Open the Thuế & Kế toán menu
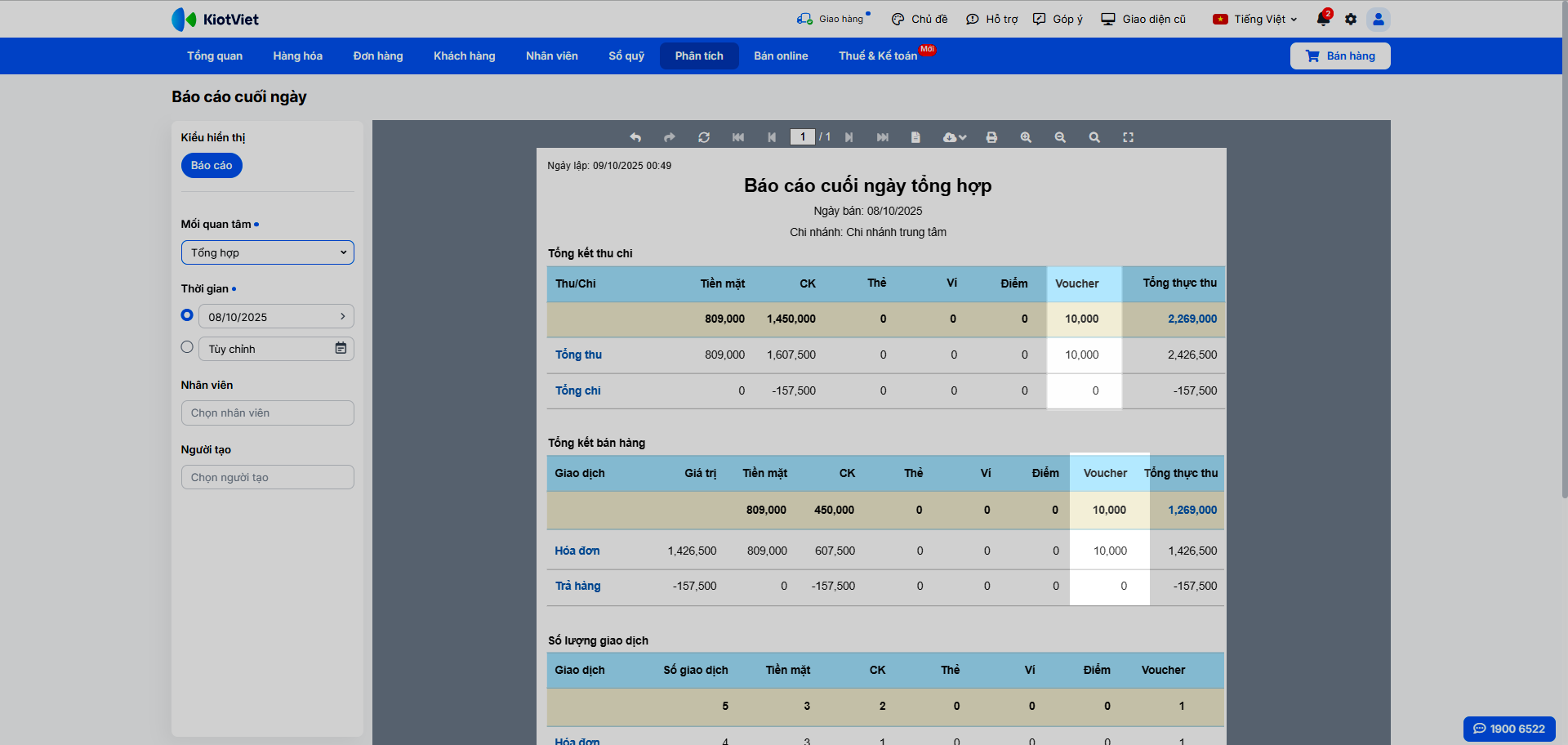The width and height of the screenshot is (1568, 745). (x=878, y=56)
